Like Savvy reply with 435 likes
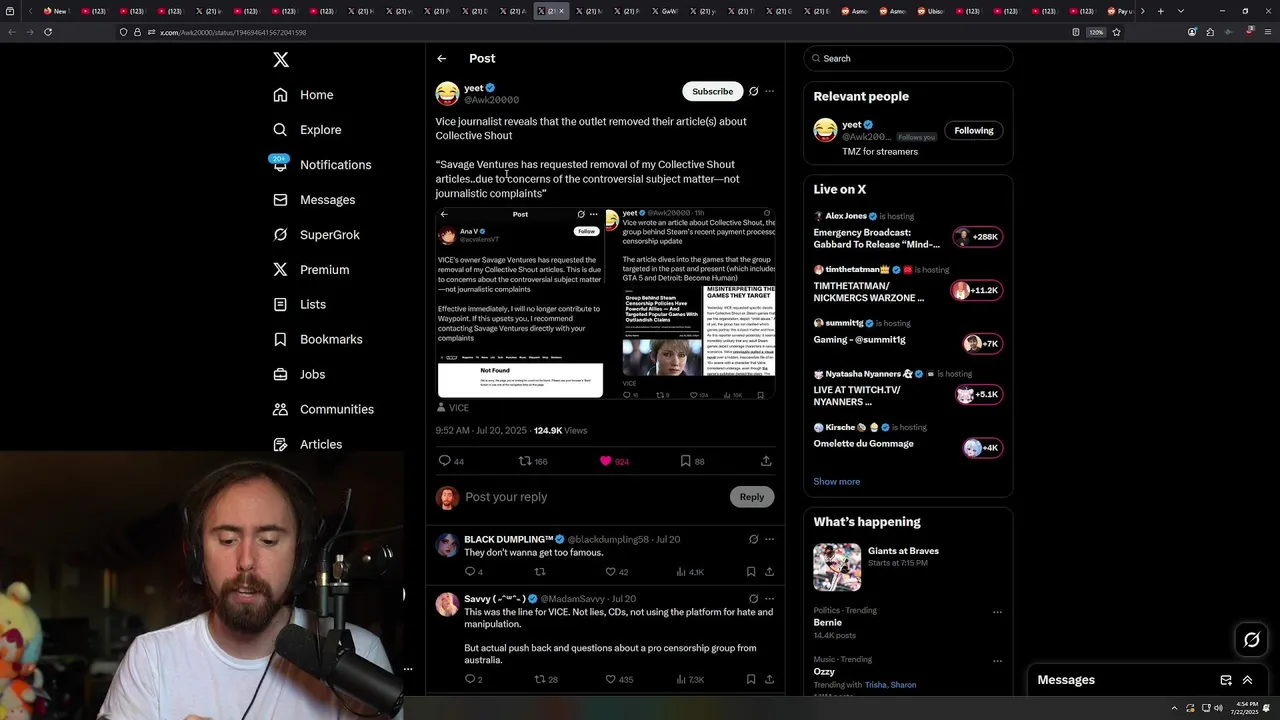Viewport: 1280px width, 720px height. (x=610, y=680)
